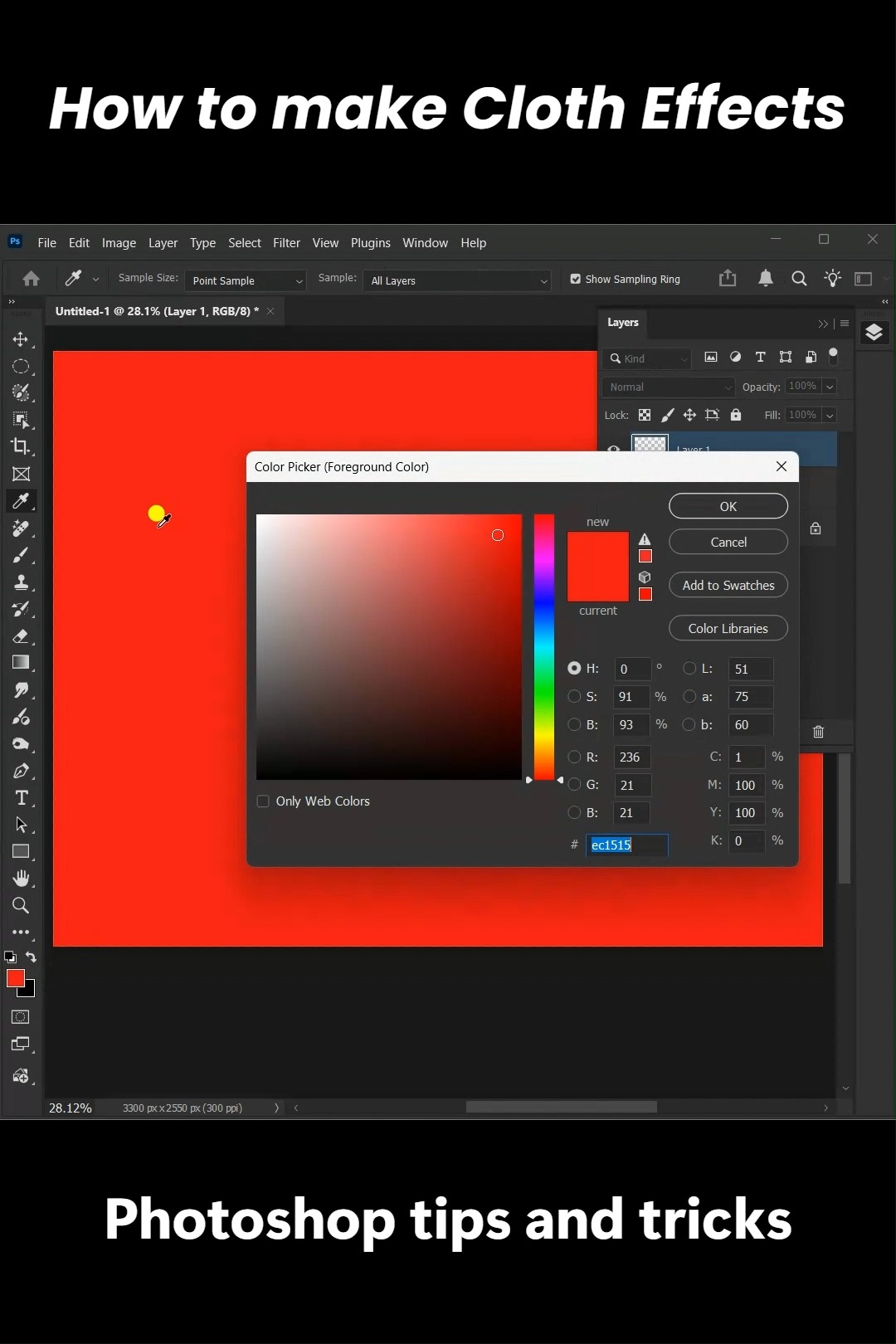Select the Lab a radio button
This screenshot has height=1344, width=896.
(x=689, y=697)
